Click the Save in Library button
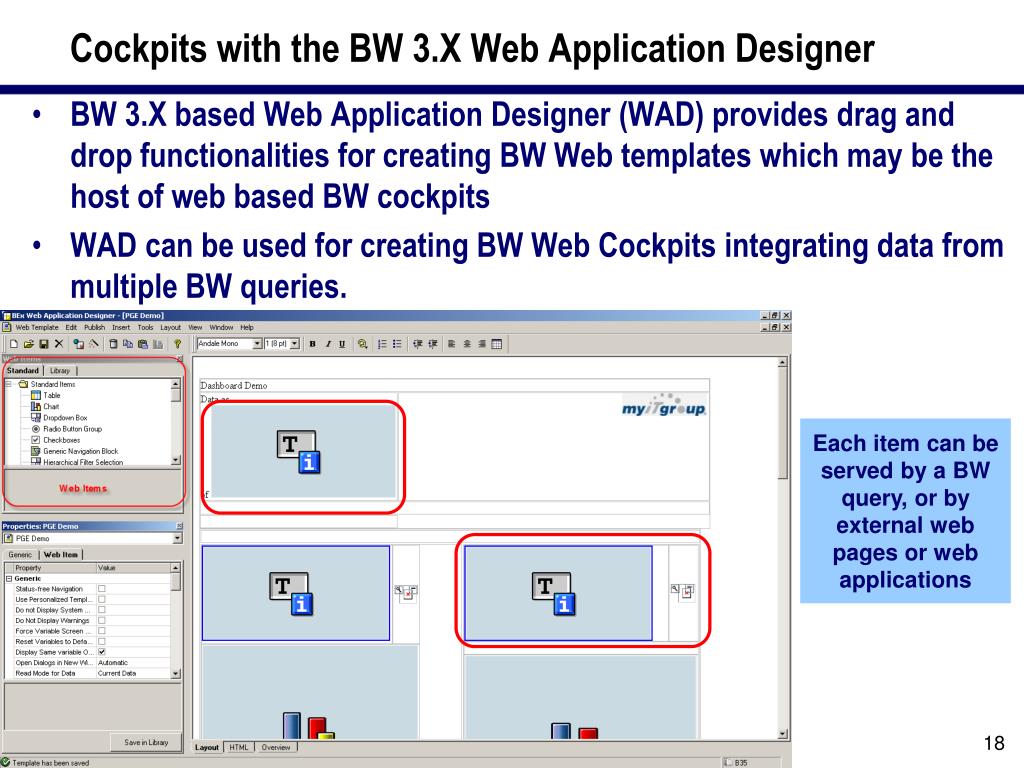The image size is (1024, 768). pyautogui.click(x=146, y=742)
